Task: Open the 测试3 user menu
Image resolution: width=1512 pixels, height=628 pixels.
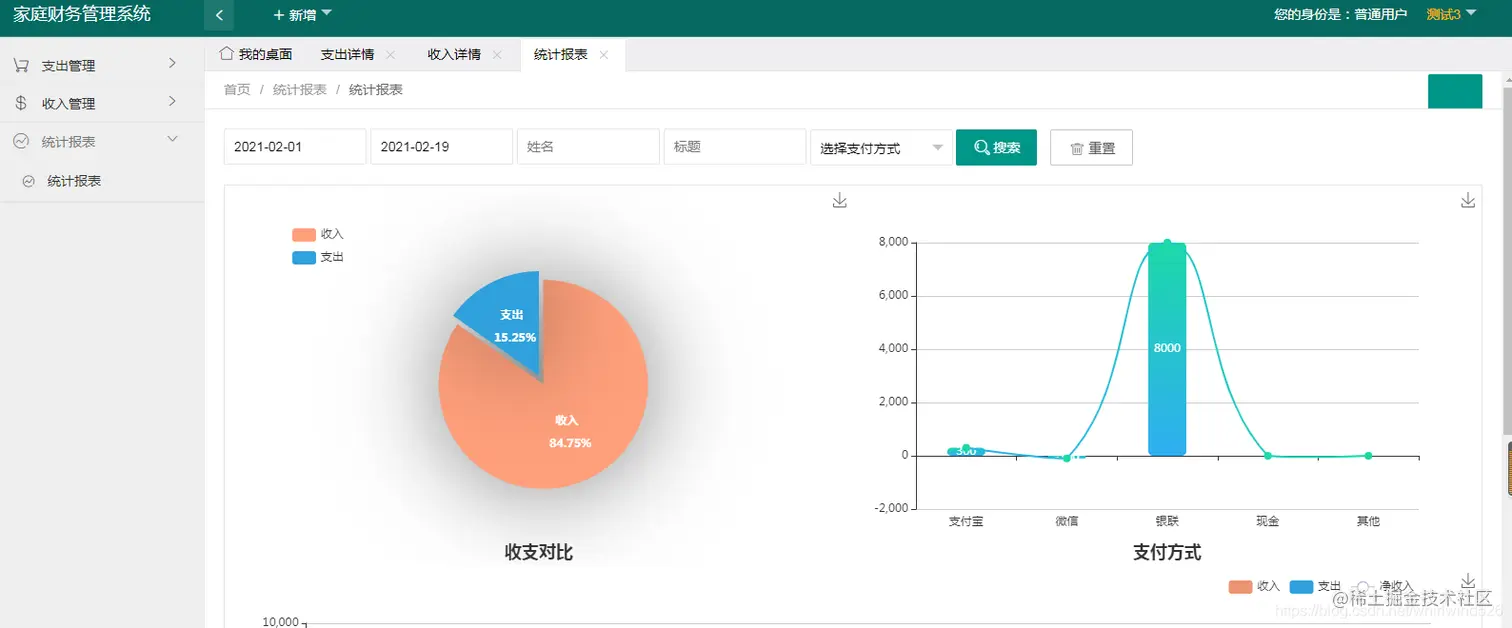Action: pyautogui.click(x=1451, y=14)
